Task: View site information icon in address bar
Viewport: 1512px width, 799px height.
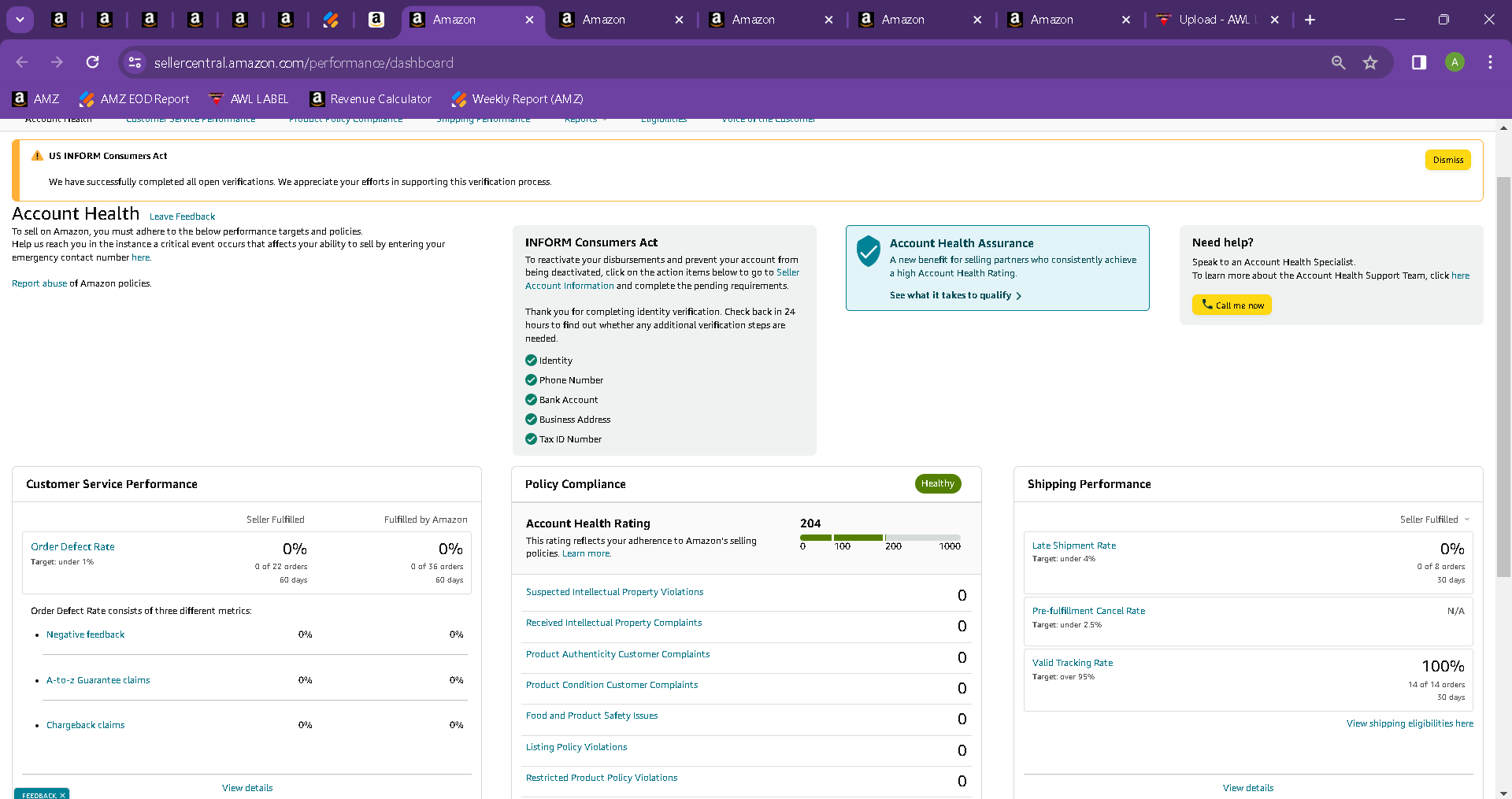Action: pyautogui.click(x=135, y=62)
